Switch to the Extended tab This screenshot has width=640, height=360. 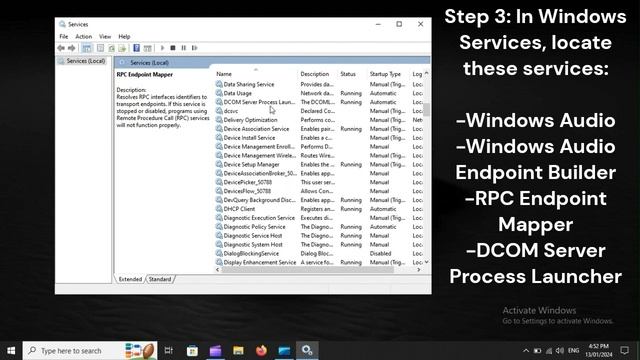click(x=130, y=279)
